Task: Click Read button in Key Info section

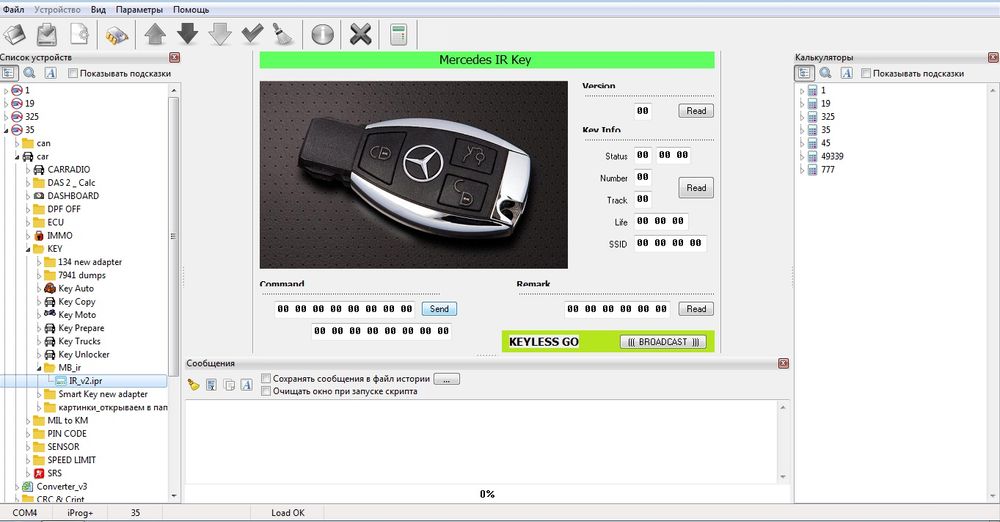Action: point(696,188)
